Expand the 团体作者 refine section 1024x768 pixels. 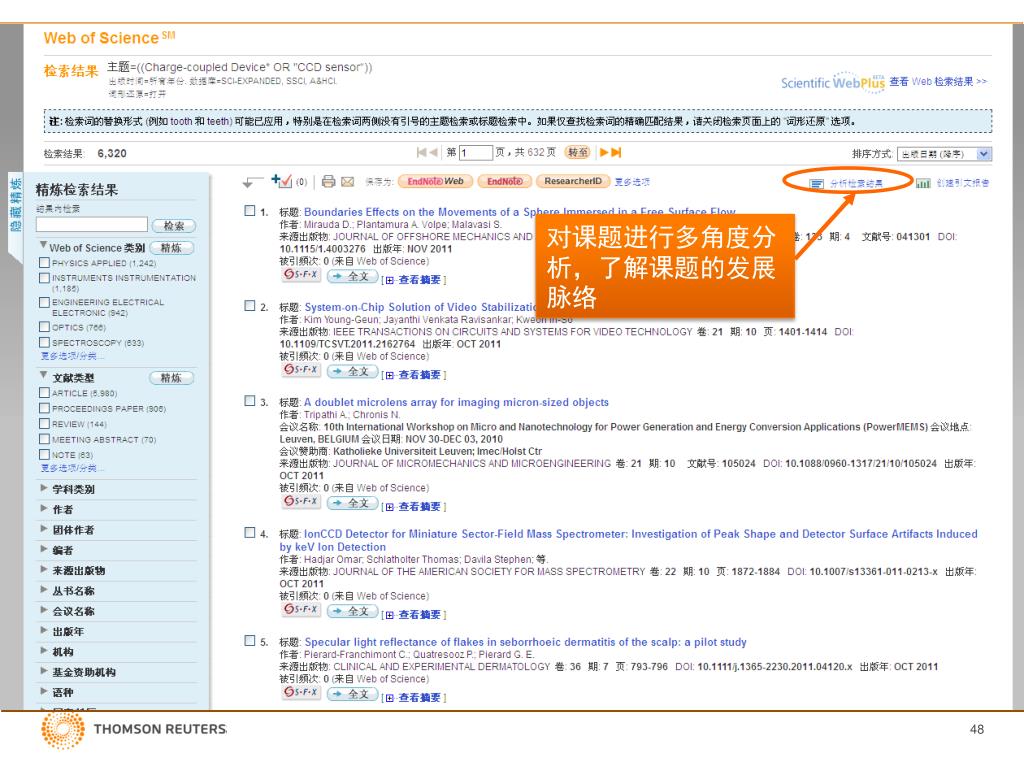43,528
